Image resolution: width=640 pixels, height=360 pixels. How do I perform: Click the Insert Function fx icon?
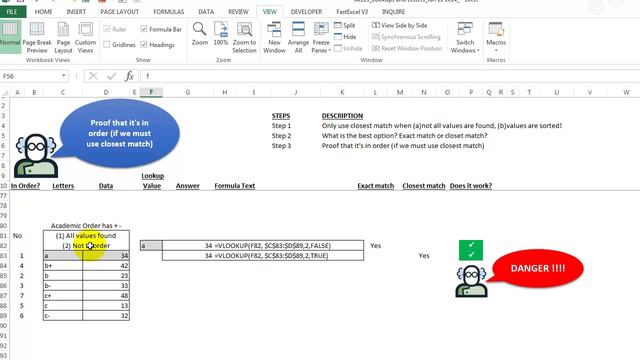(129, 76)
